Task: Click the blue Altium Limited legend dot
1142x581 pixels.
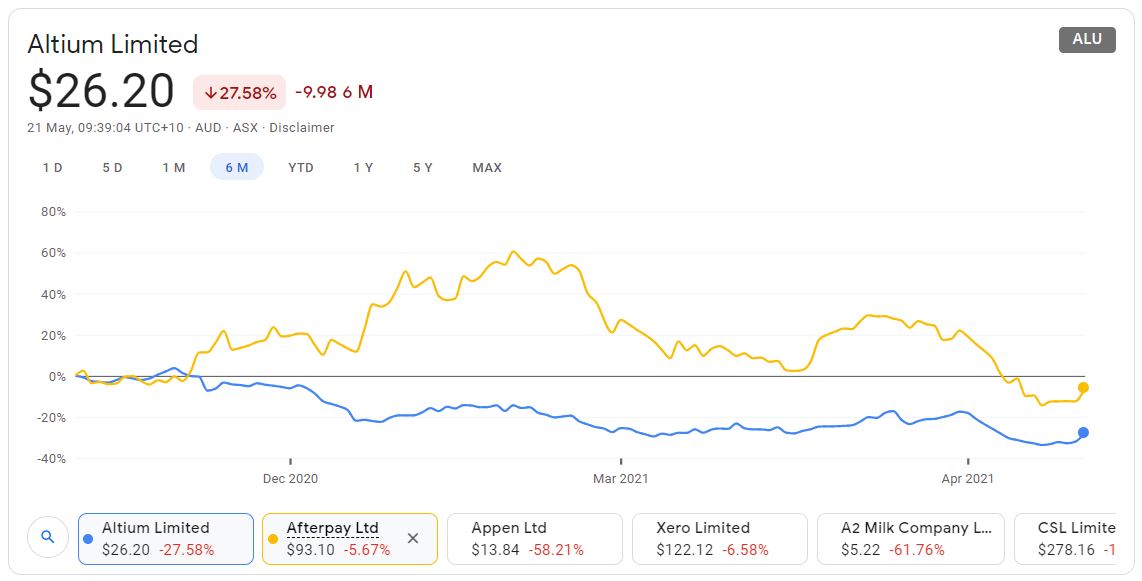Action: tap(88, 539)
